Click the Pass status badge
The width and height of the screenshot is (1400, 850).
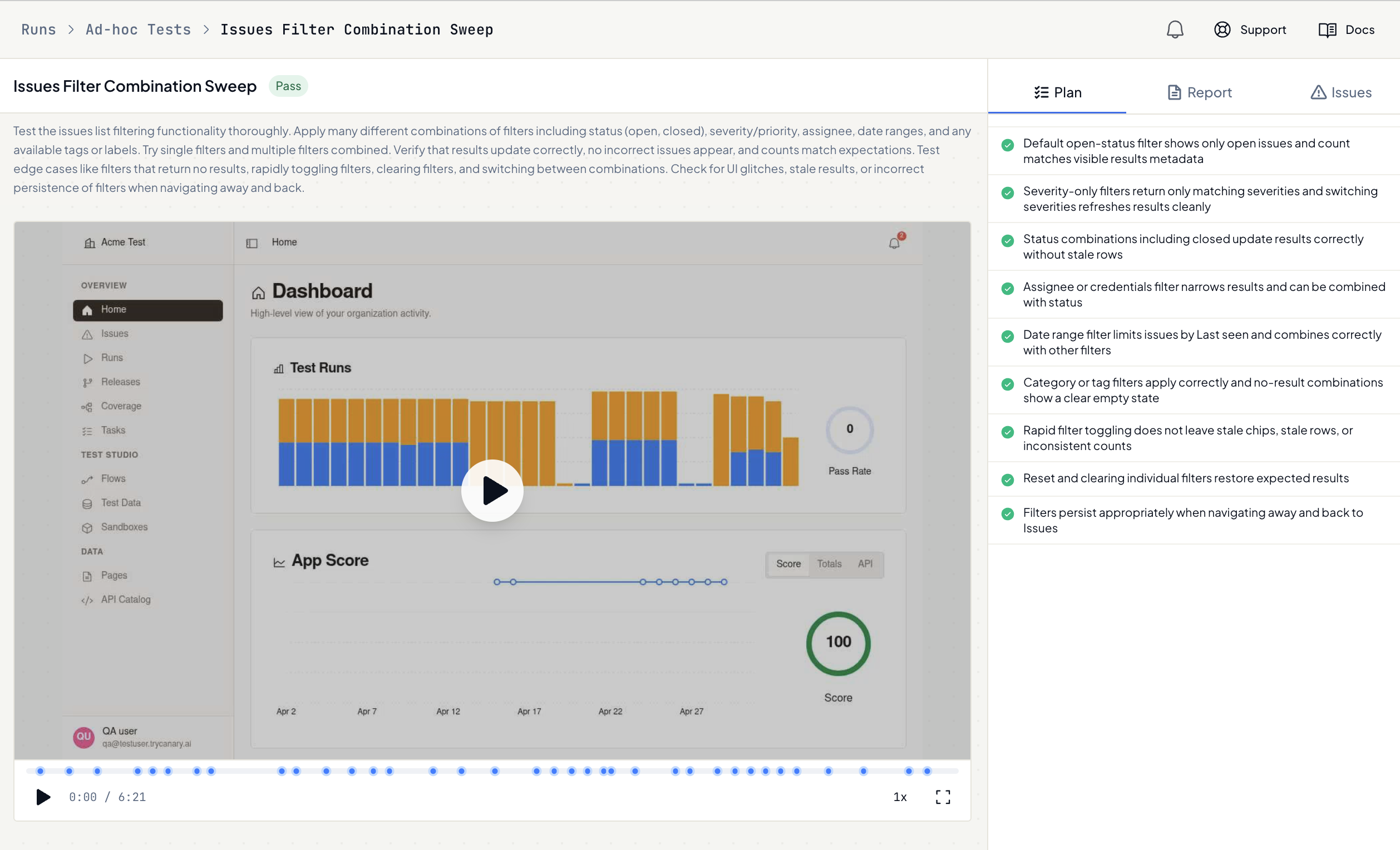[x=288, y=86]
